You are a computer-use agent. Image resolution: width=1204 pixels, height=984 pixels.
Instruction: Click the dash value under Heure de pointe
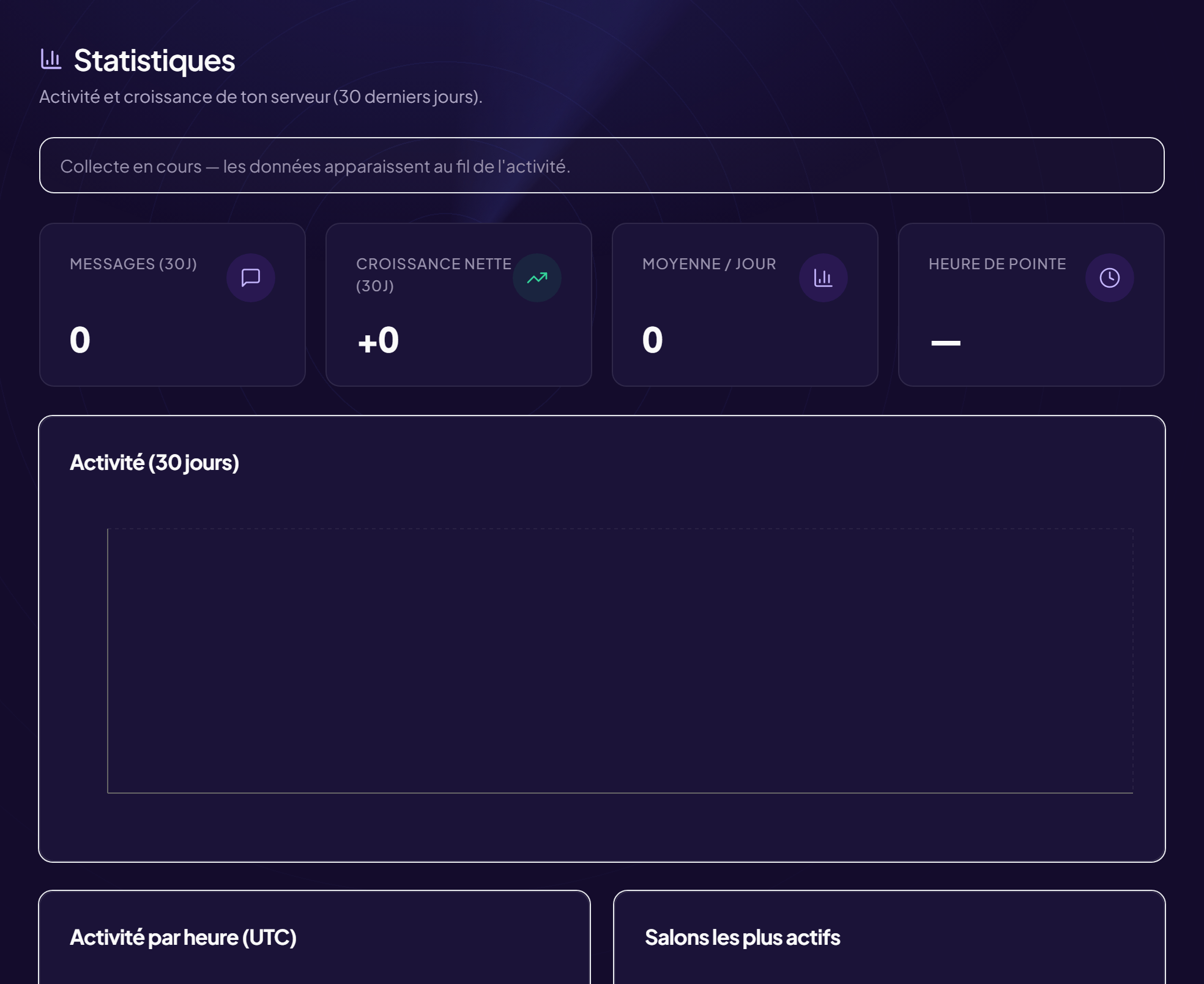(946, 343)
